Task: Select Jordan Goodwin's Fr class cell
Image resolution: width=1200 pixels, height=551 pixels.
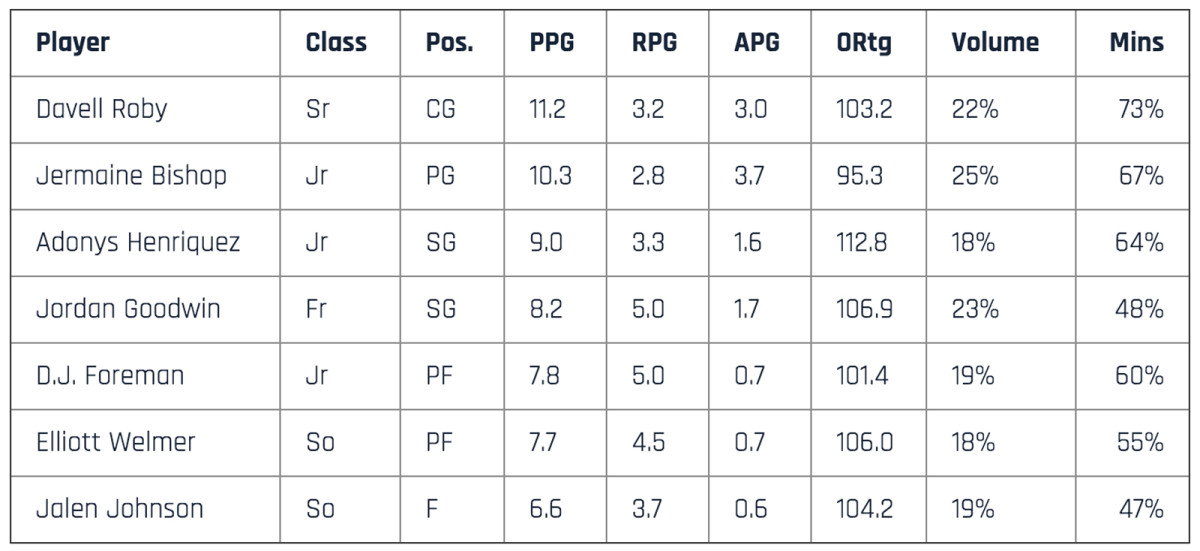Action: pos(317,309)
